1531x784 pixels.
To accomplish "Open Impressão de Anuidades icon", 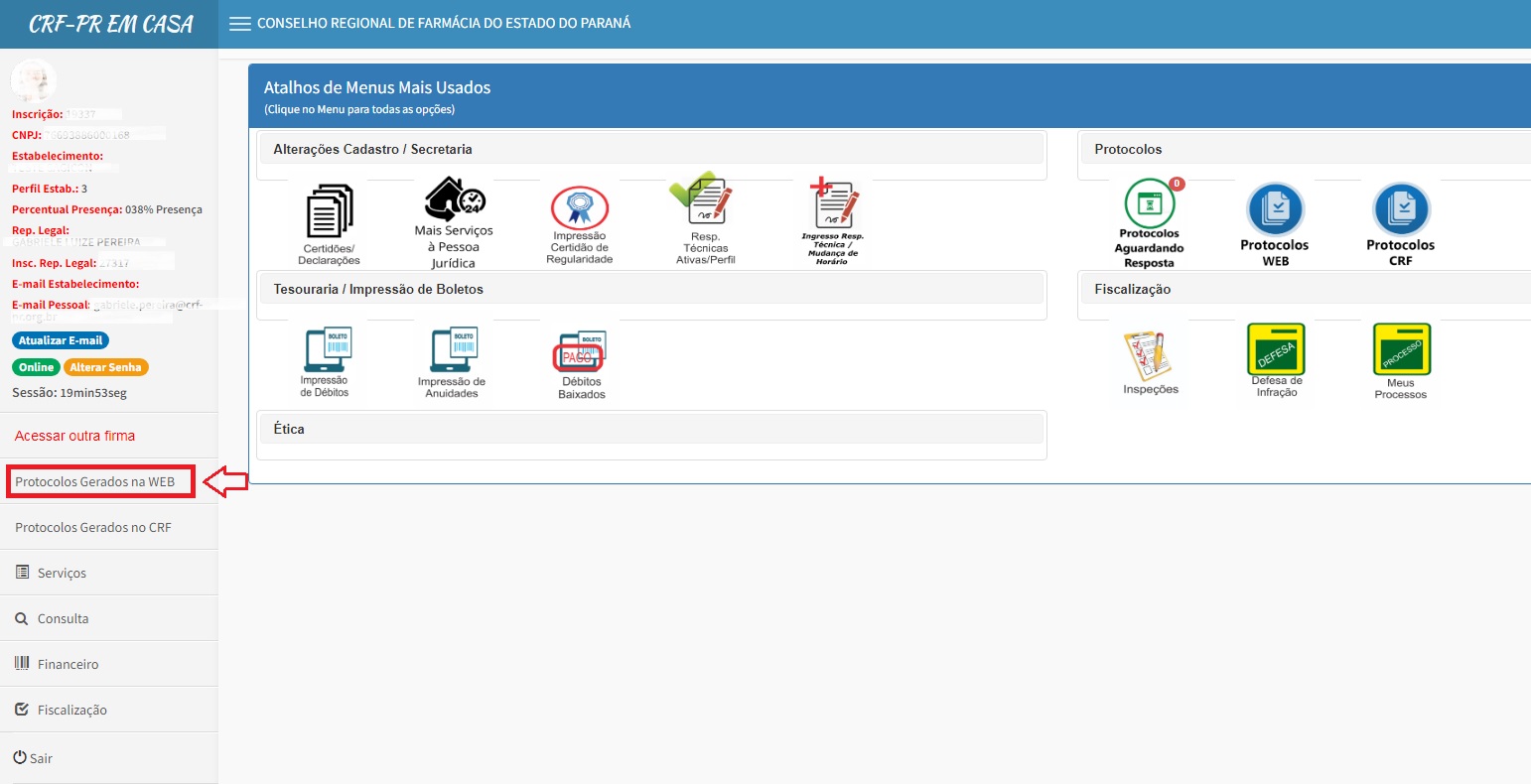I will (x=452, y=361).
